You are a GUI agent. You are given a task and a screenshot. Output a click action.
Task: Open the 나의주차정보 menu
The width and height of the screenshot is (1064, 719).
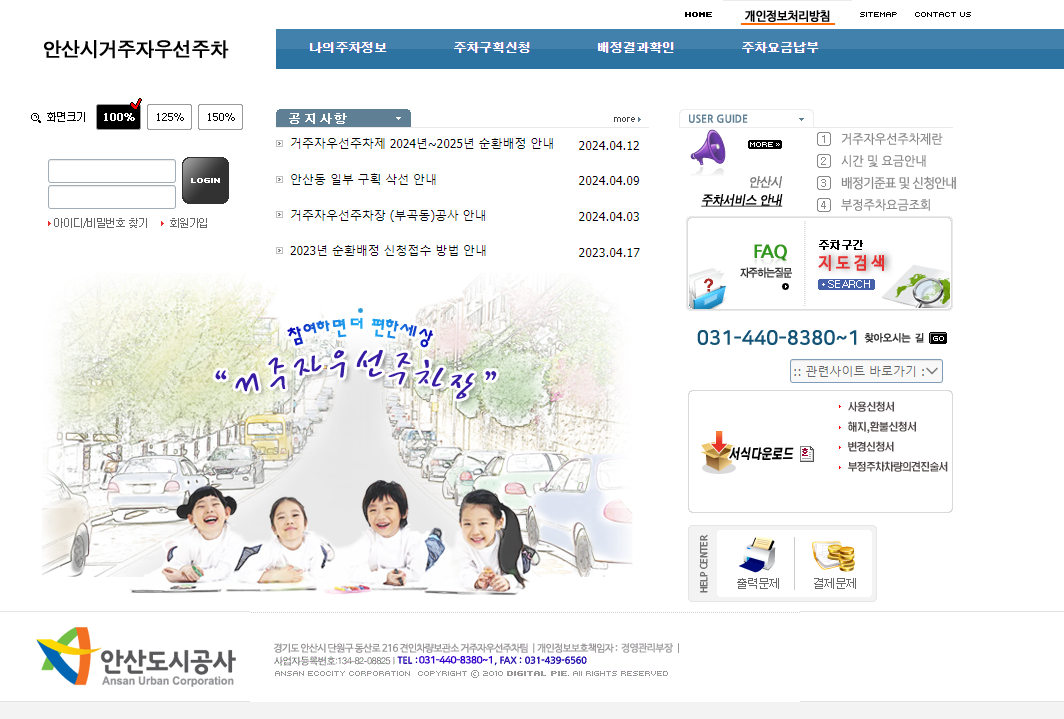point(348,47)
